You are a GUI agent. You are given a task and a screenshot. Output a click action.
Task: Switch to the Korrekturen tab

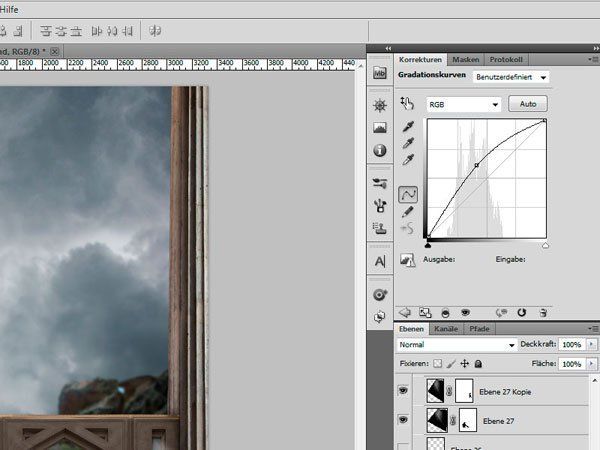(420, 59)
